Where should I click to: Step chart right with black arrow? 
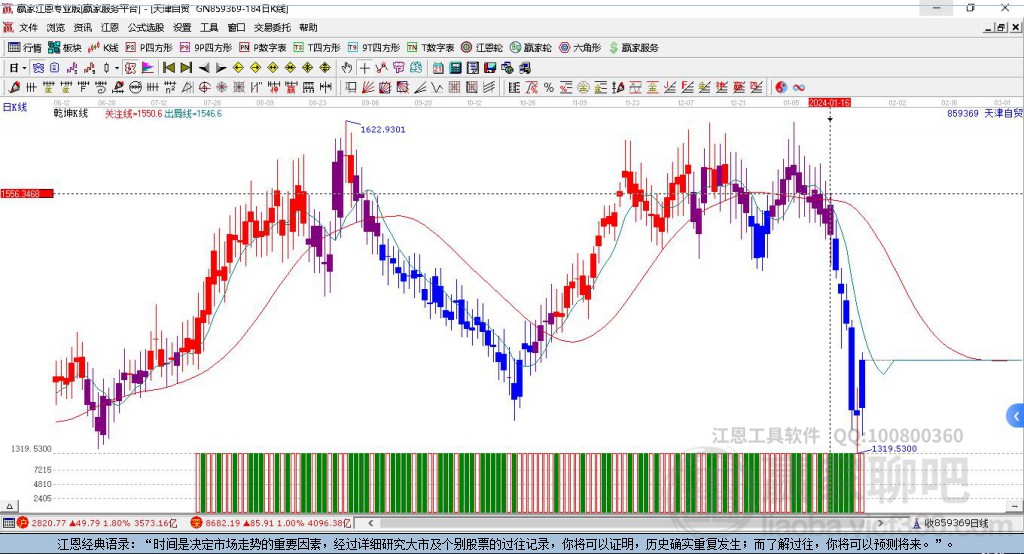tap(221, 68)
